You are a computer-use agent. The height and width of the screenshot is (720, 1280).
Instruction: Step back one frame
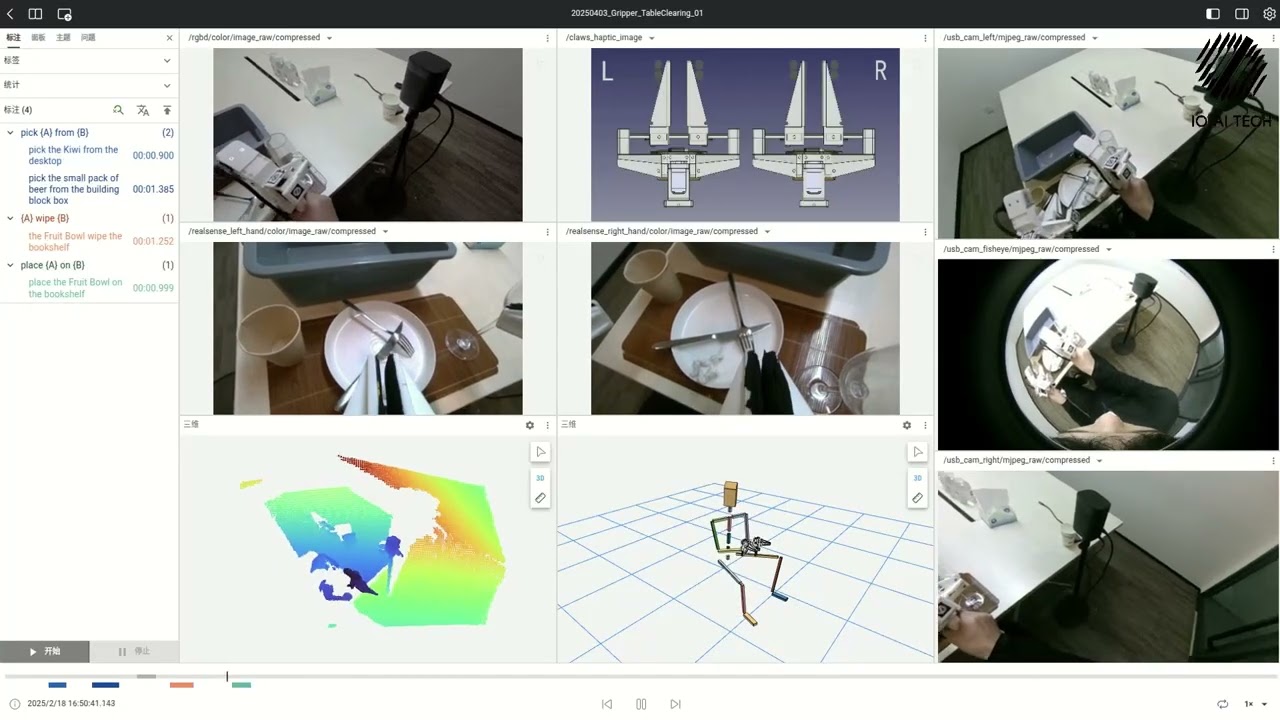click(x=607, y=704)
